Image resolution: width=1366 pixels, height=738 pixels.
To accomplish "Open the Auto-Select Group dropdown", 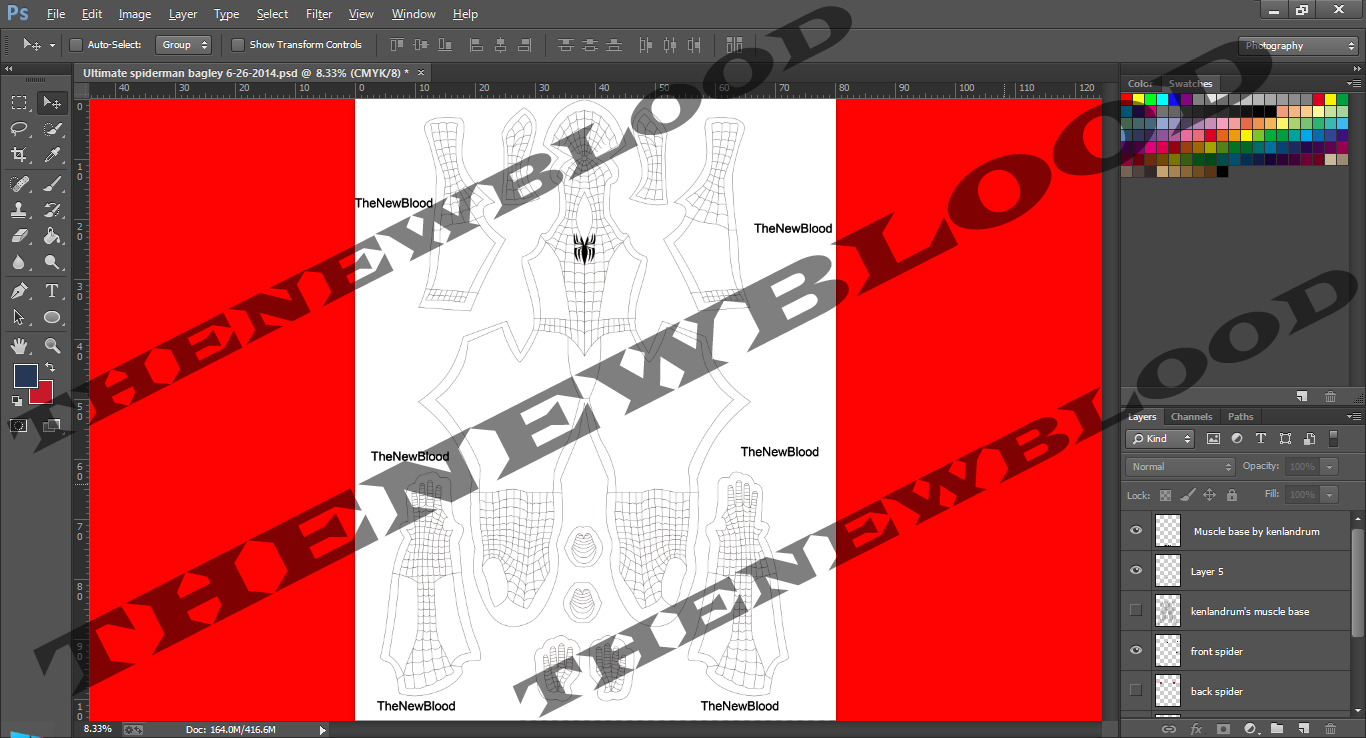I will pyautogui.click(x=185, y=45).
